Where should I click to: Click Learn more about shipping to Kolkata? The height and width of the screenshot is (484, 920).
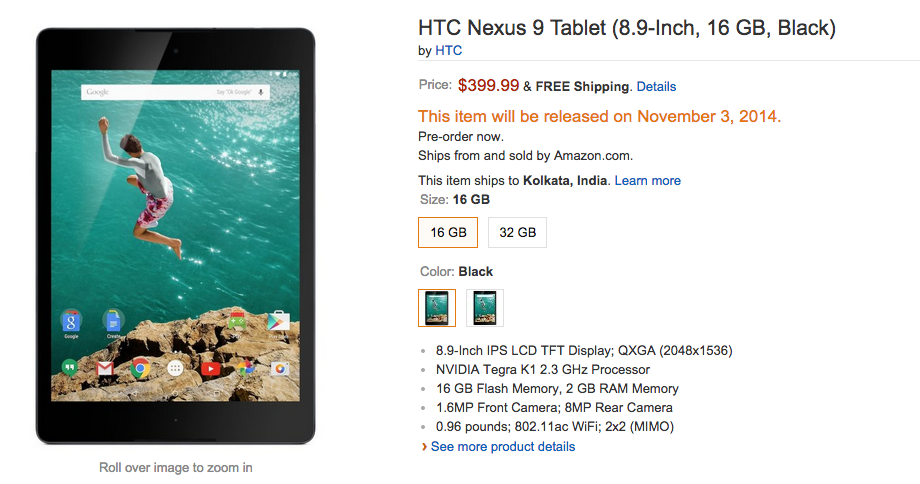647,181
